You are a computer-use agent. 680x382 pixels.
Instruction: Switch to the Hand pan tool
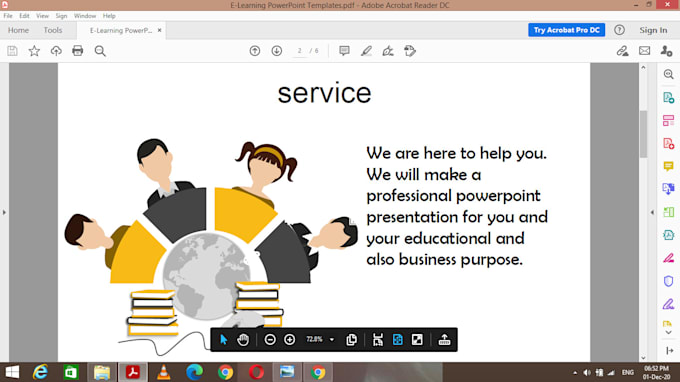point(243,340)
